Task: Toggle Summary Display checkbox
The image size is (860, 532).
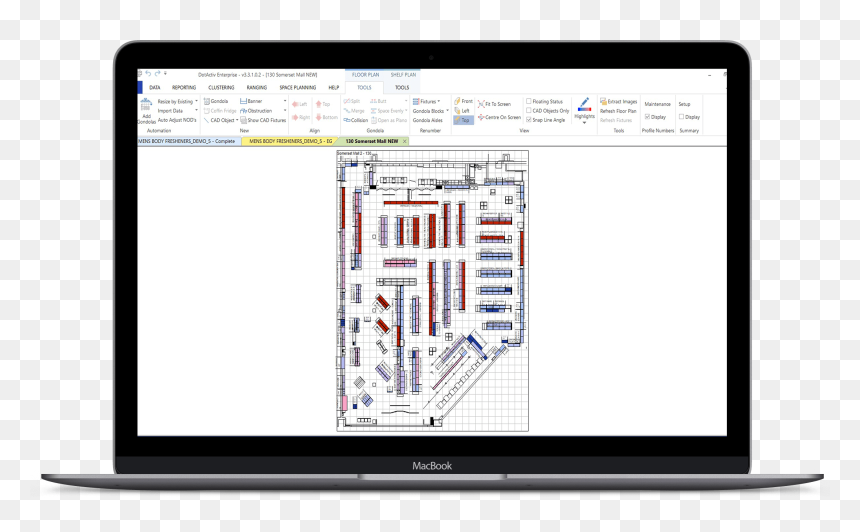Action: click(681, 117)
